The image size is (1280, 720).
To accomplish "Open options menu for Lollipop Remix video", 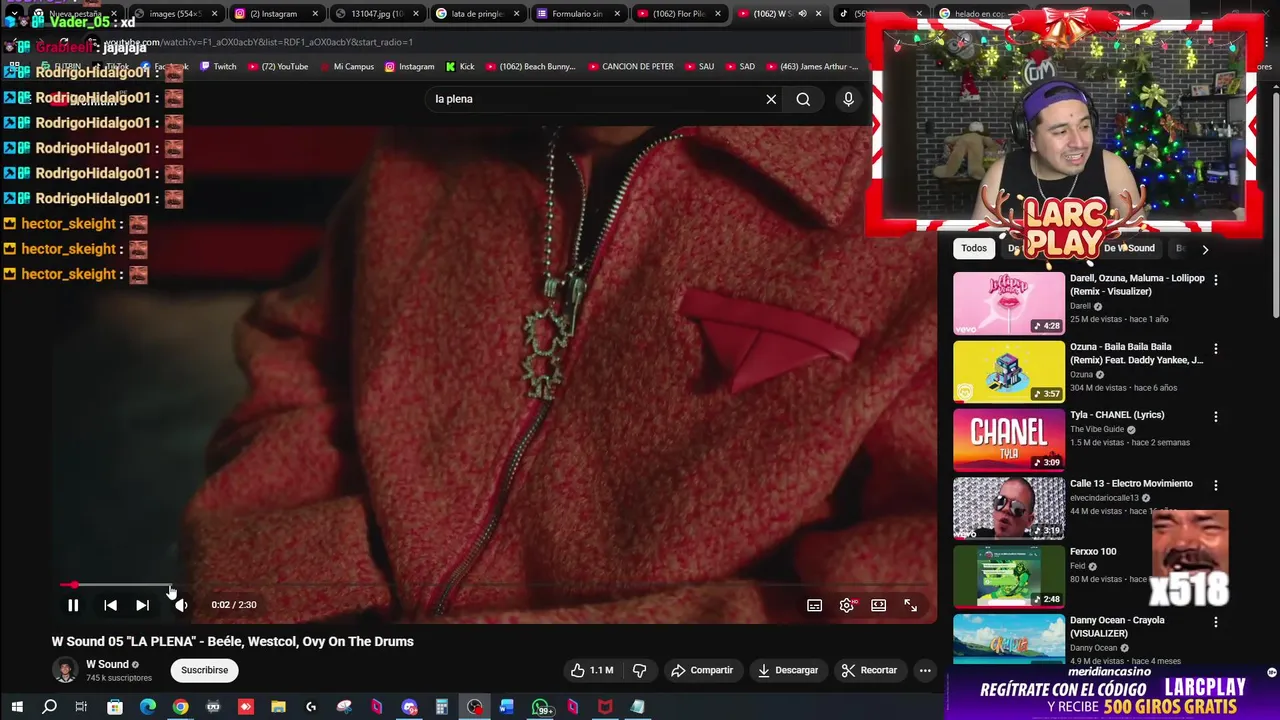I will [x=1216, y=280].
